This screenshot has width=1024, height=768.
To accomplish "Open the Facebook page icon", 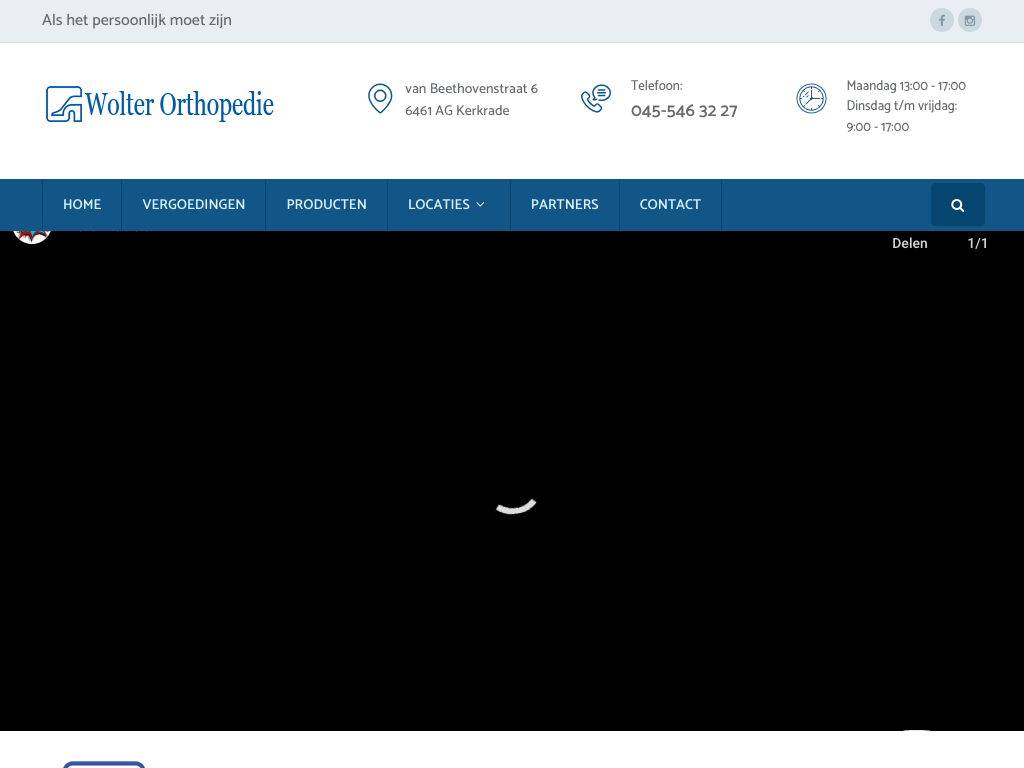I will pyautogui.click(x=941, y=20).
